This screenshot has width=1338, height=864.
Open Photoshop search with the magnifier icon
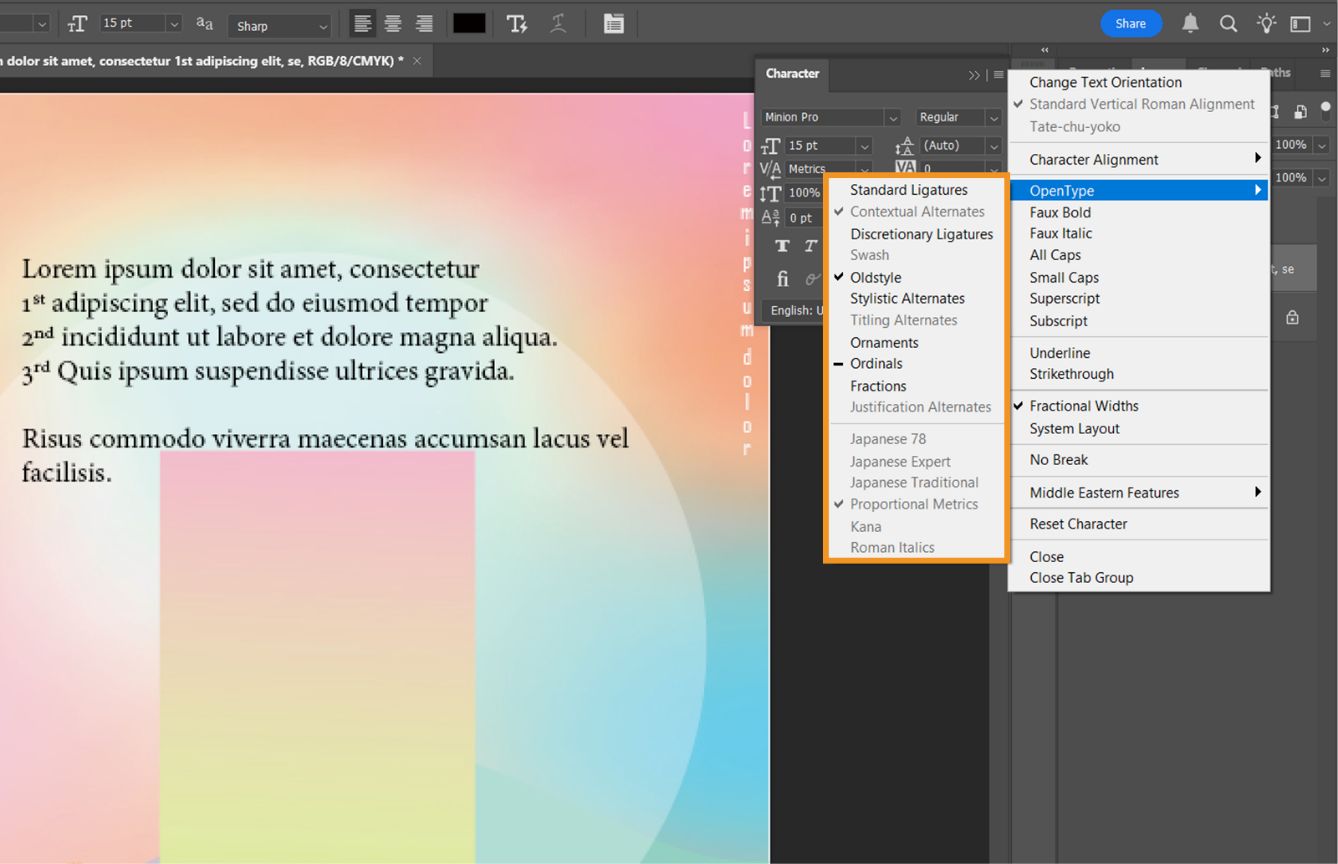[x=1227, y=23]
